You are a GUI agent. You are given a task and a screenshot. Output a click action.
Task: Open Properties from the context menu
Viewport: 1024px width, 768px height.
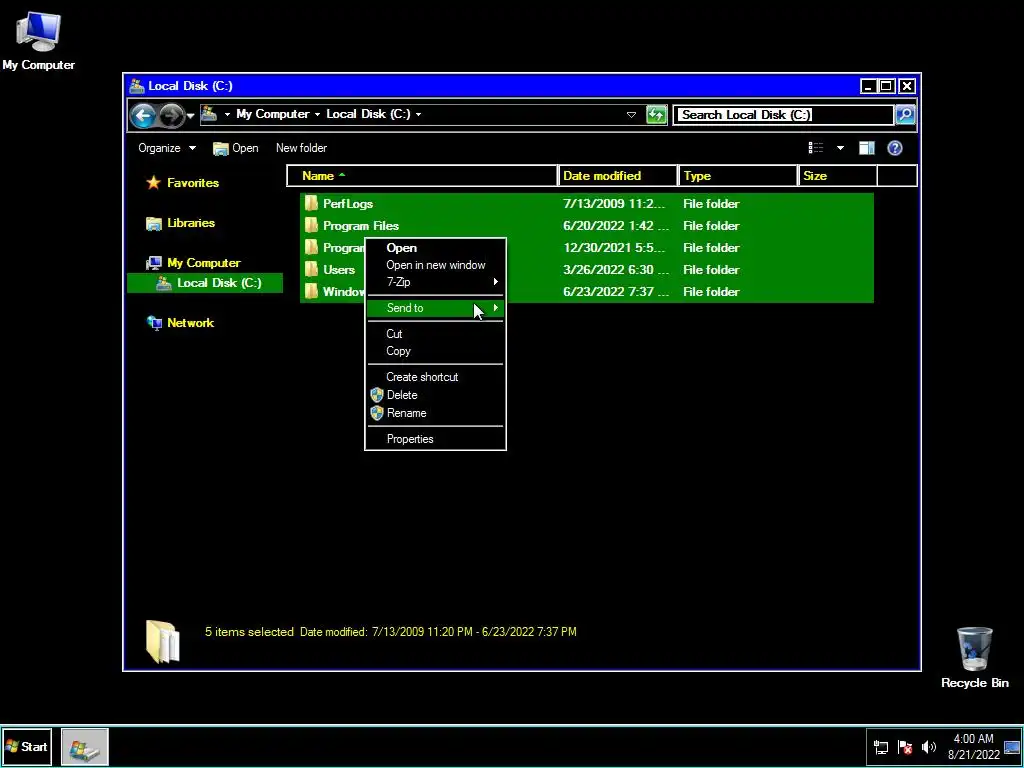point(436,439)
